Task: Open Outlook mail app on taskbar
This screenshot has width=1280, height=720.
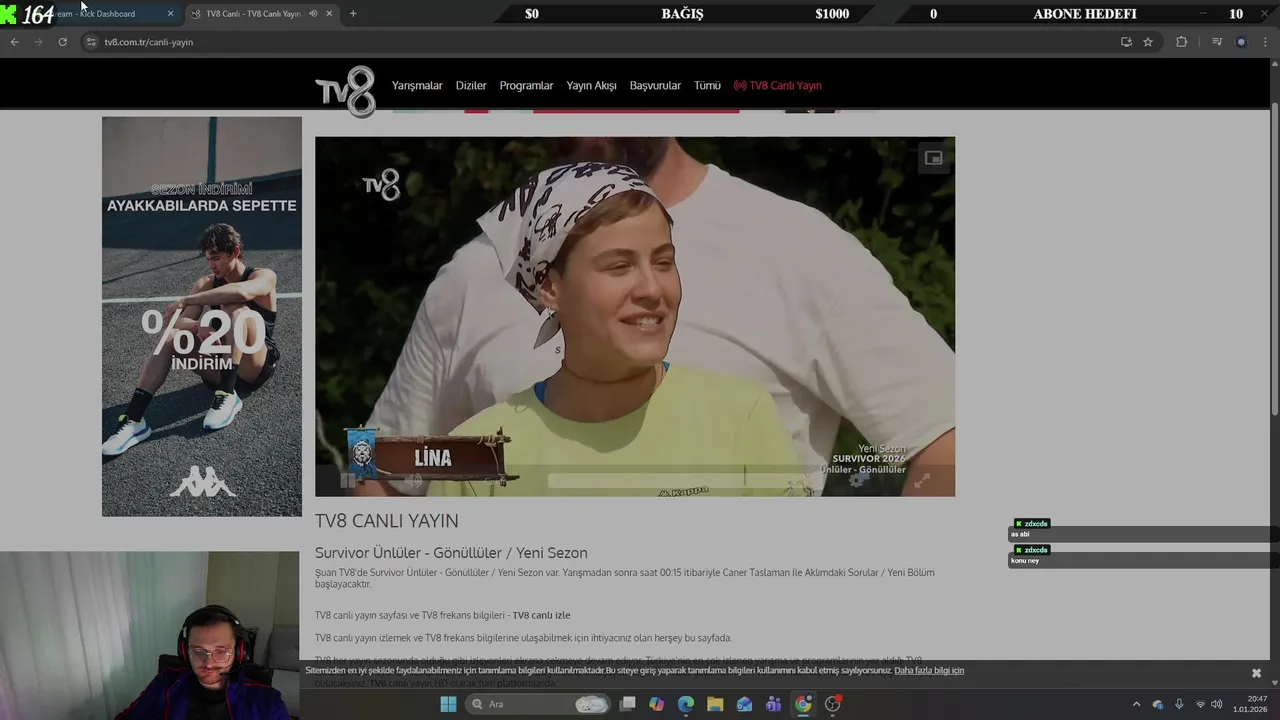Action: 744,704
